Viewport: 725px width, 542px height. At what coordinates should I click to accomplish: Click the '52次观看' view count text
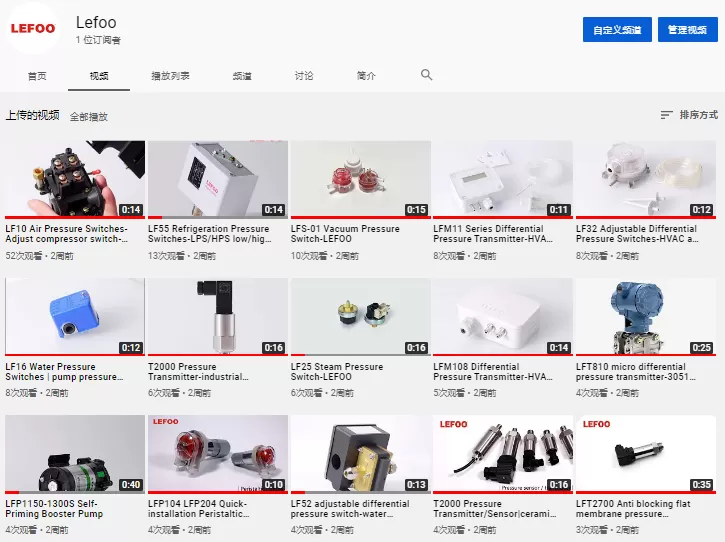[x=24, y=255]
